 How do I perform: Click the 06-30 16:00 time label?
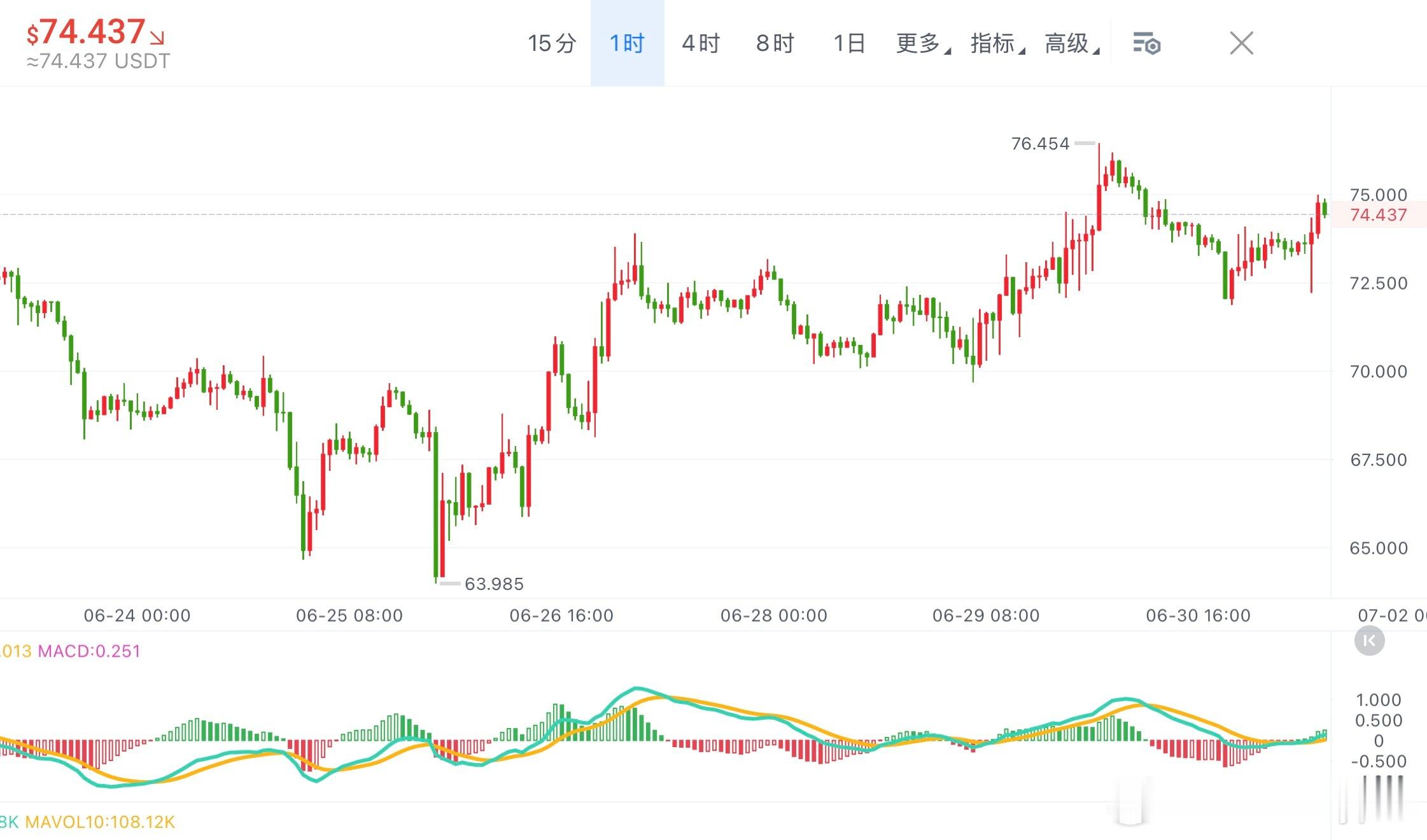point(1199,616)
